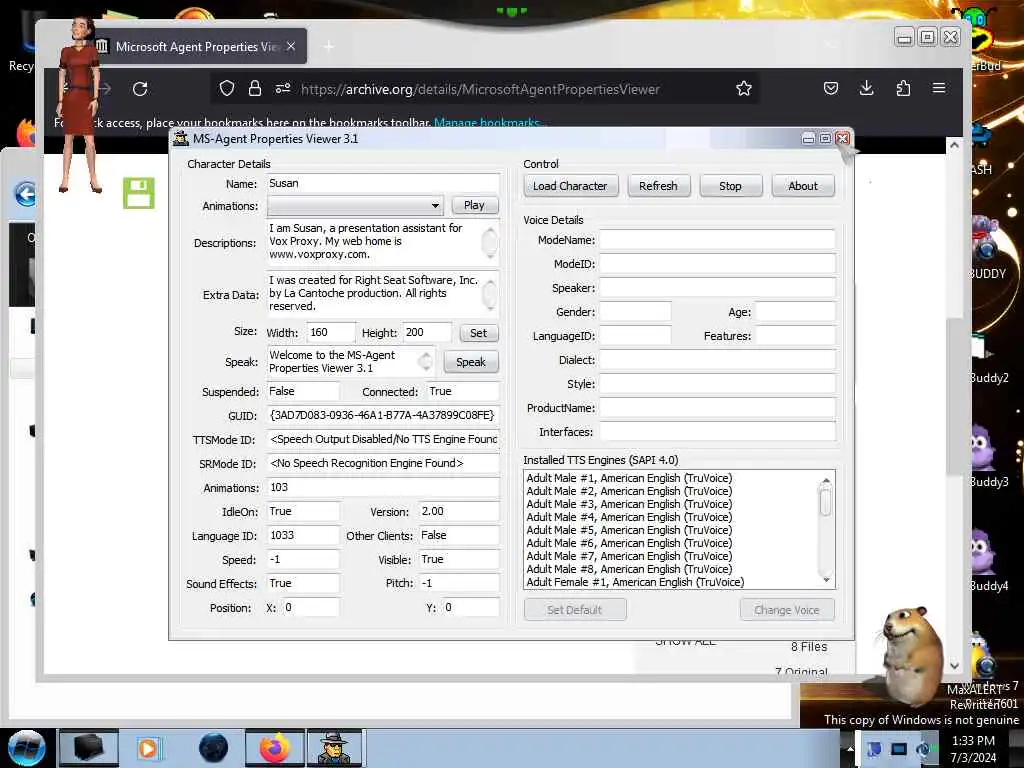
Task: Open the Buddy4 desktop icon
Action: tap(984, 558)
